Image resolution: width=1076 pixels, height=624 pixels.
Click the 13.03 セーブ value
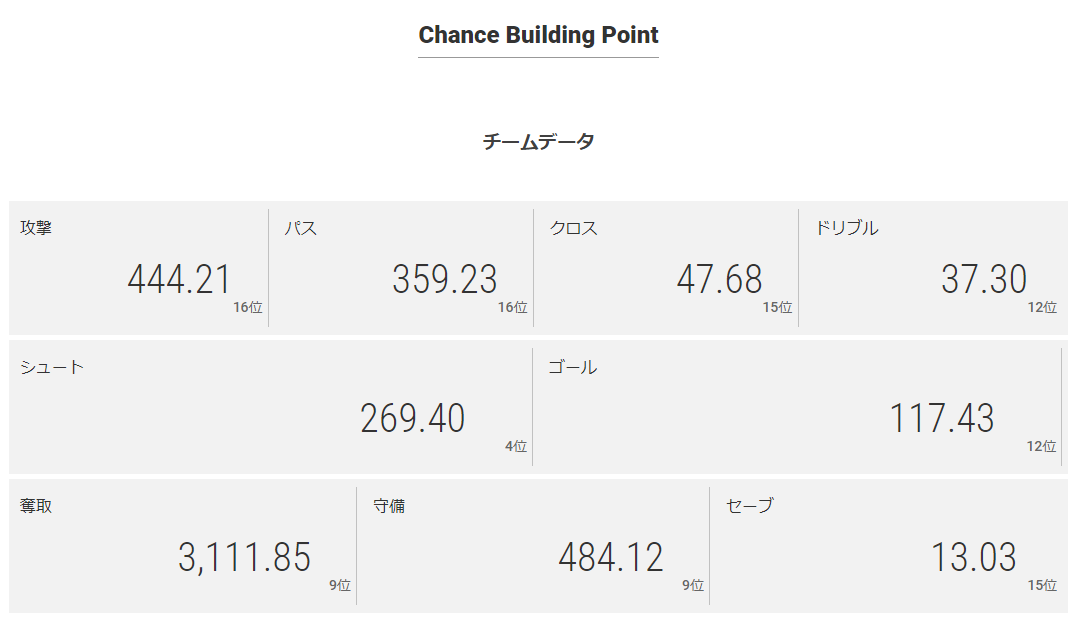pyautogui.click(x=974, y=557)
